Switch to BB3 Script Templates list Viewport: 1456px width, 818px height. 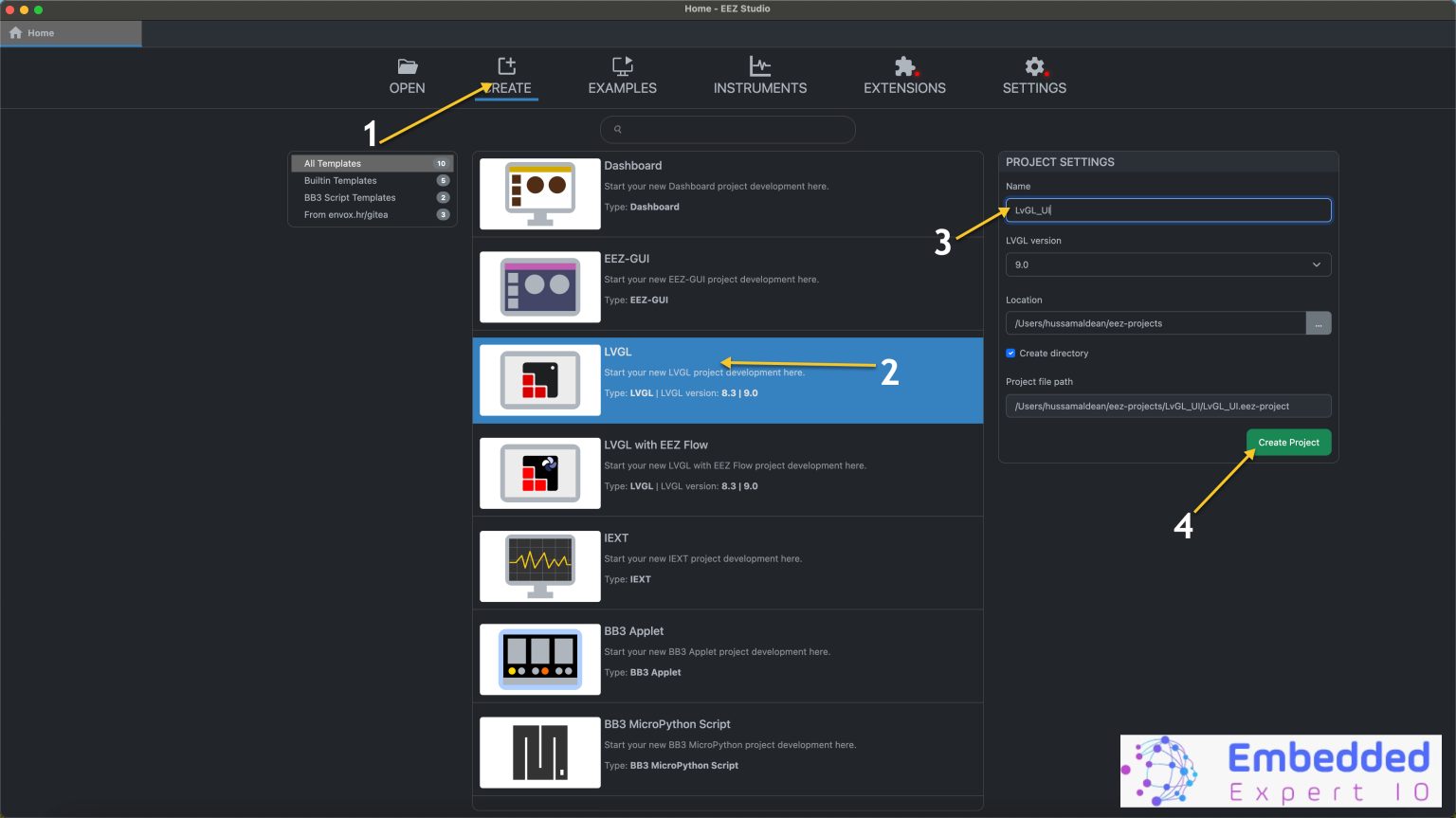(x=349, y=197)
